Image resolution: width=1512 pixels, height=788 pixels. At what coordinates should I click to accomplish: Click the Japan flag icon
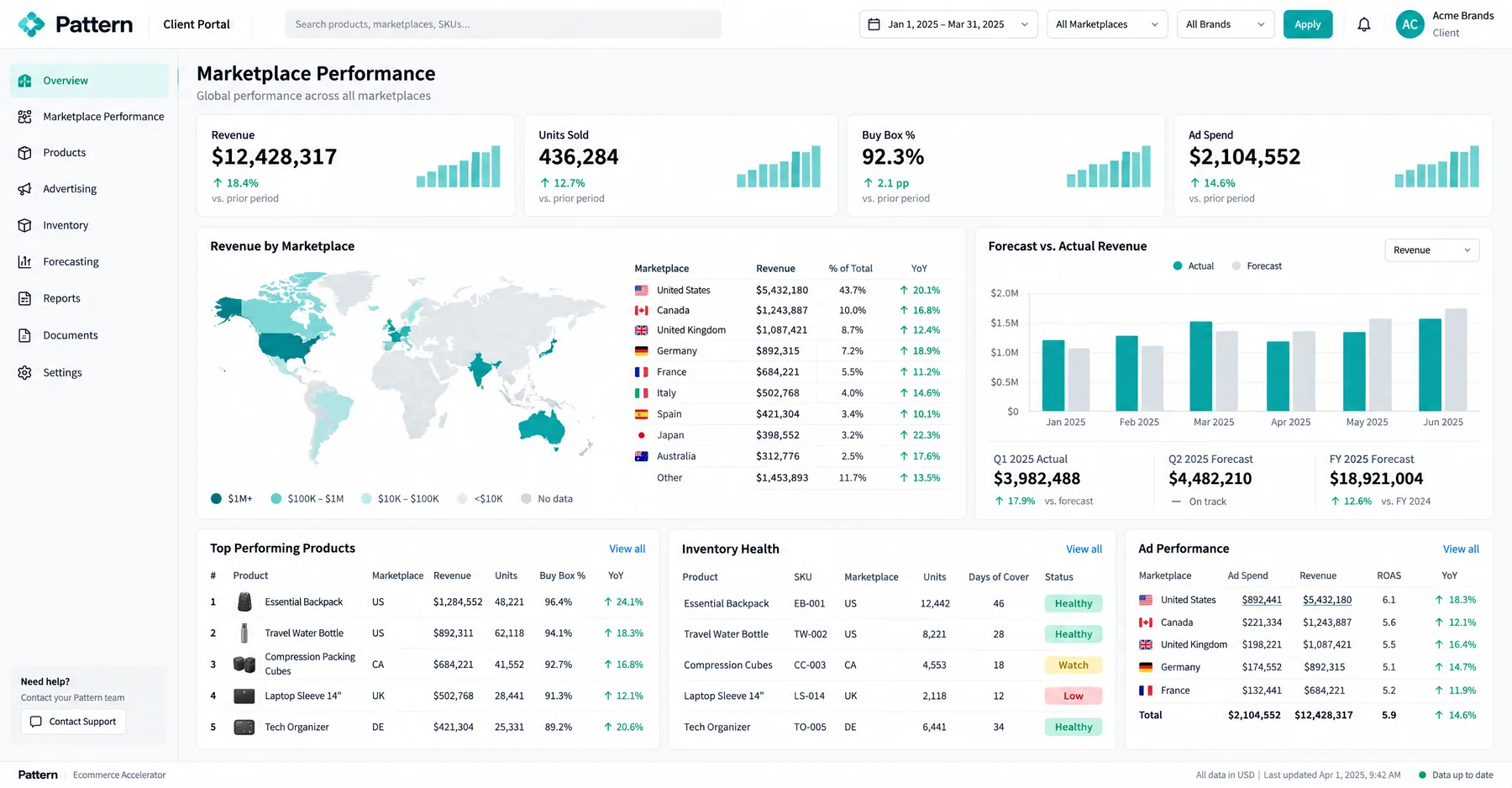(641, 435)
